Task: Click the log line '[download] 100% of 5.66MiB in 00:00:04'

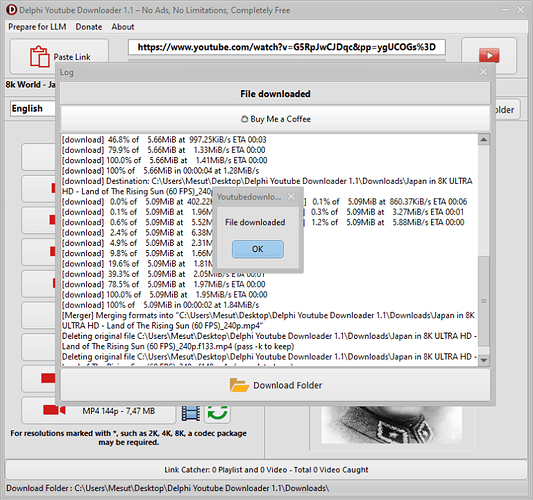Action: point(160,171)
